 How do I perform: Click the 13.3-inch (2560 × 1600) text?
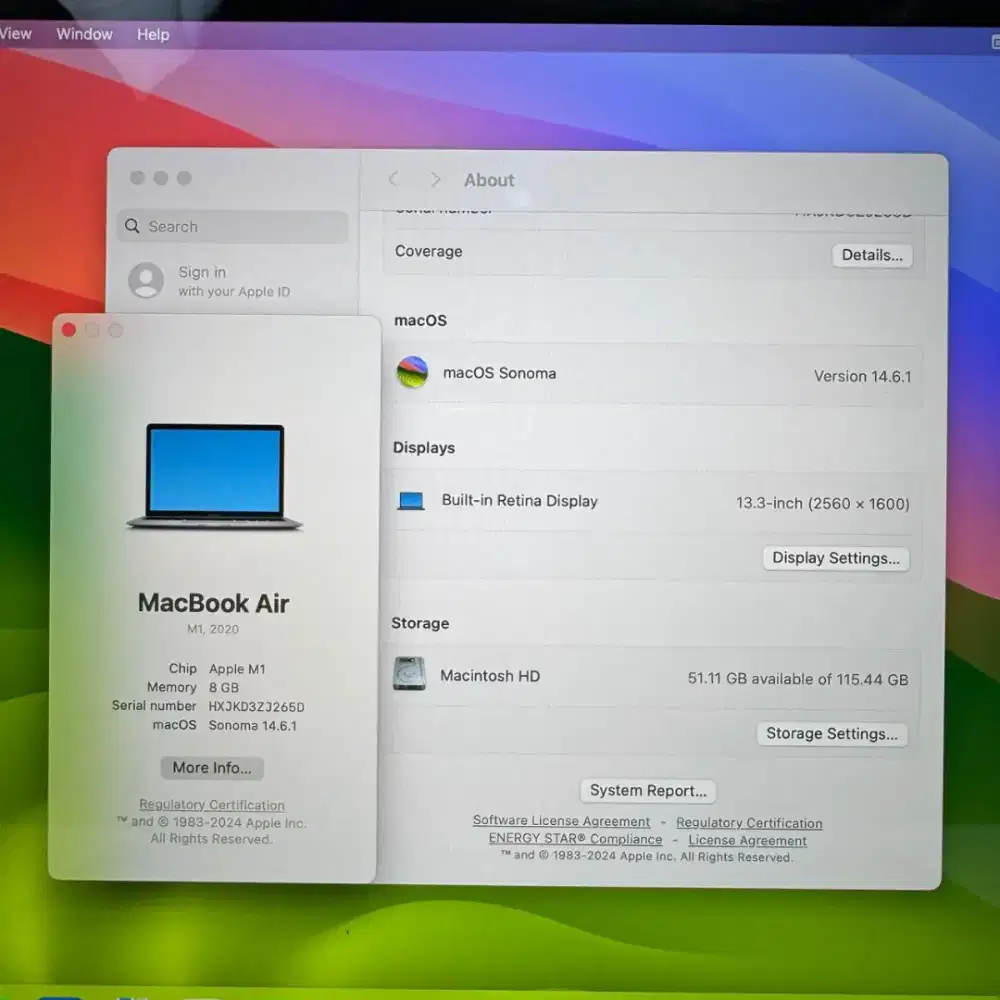(x=823, y=503)
